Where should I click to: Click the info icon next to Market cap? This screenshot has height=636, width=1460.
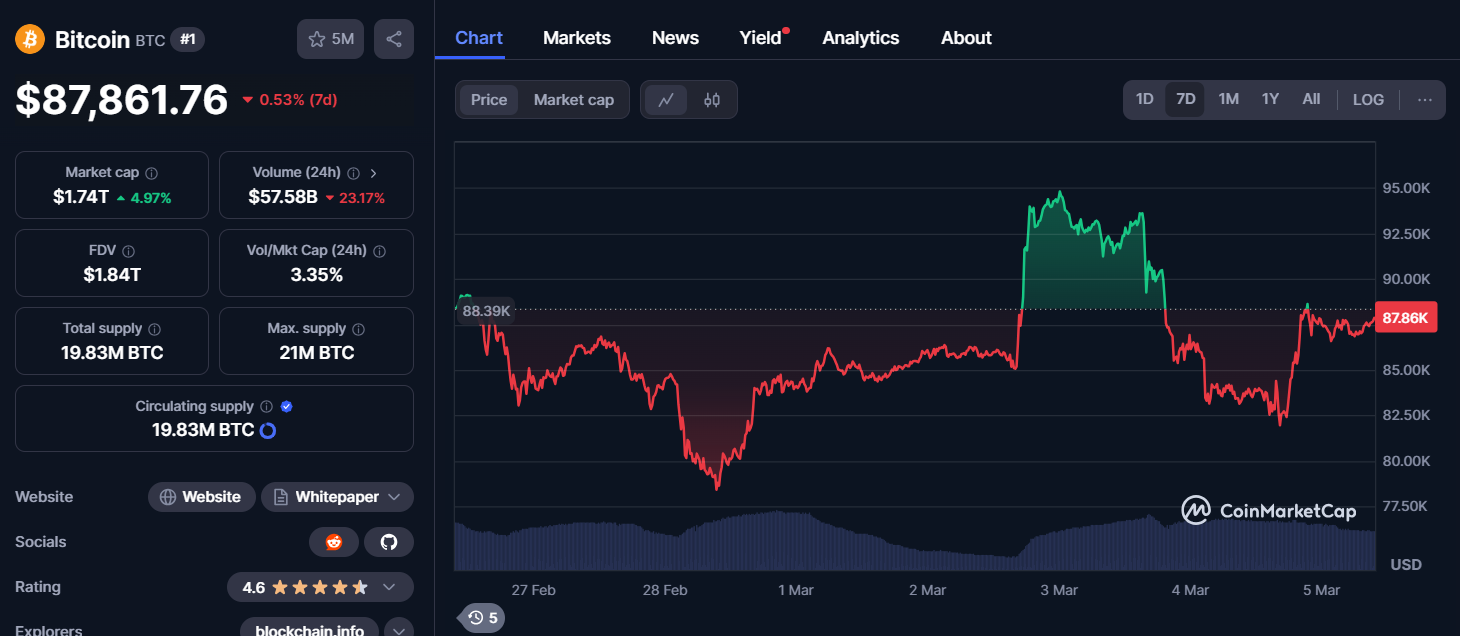pyautogui.click(x=151, y=173)
